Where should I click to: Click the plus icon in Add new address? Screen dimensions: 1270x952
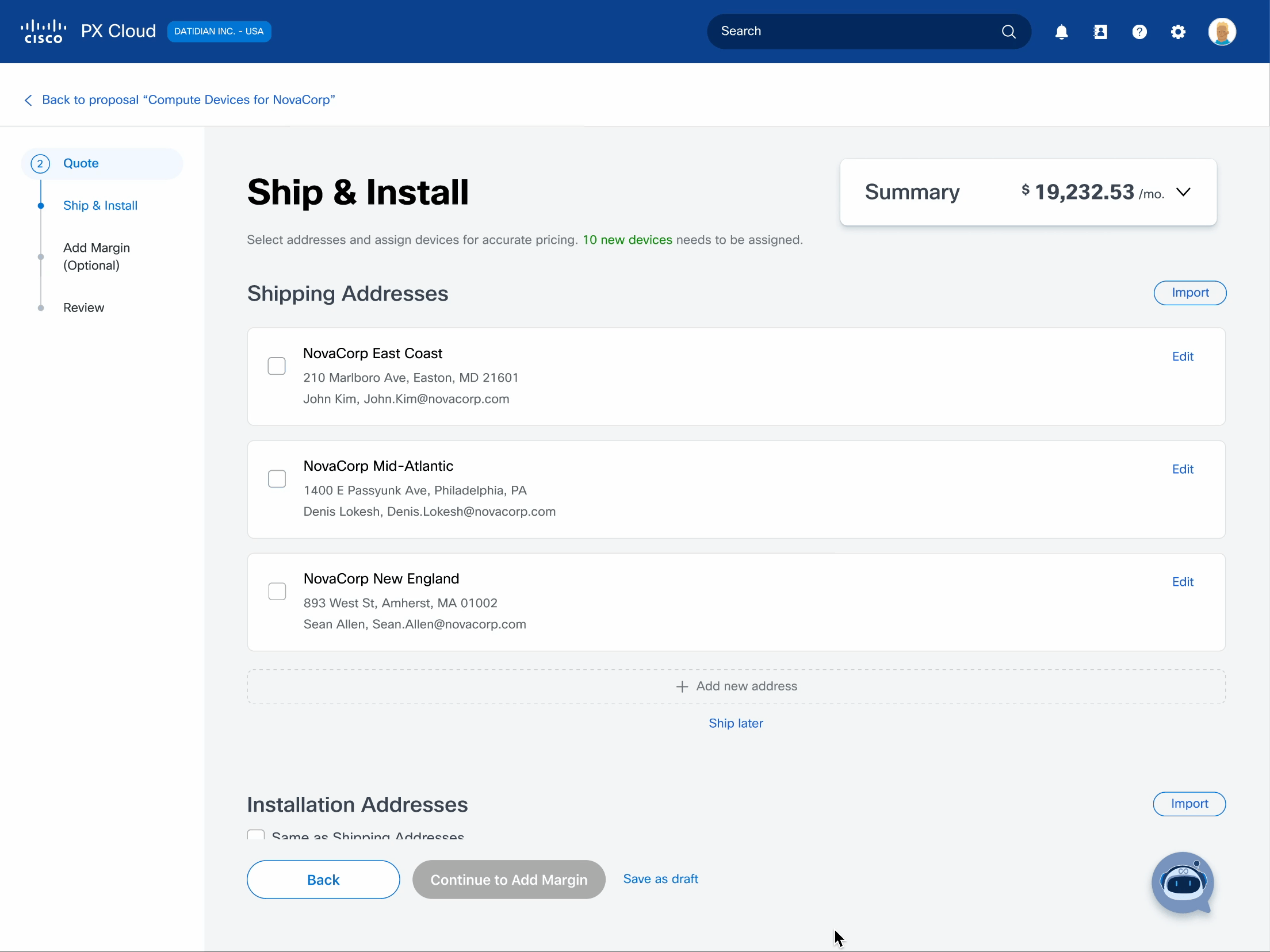(x=682, y=686)
